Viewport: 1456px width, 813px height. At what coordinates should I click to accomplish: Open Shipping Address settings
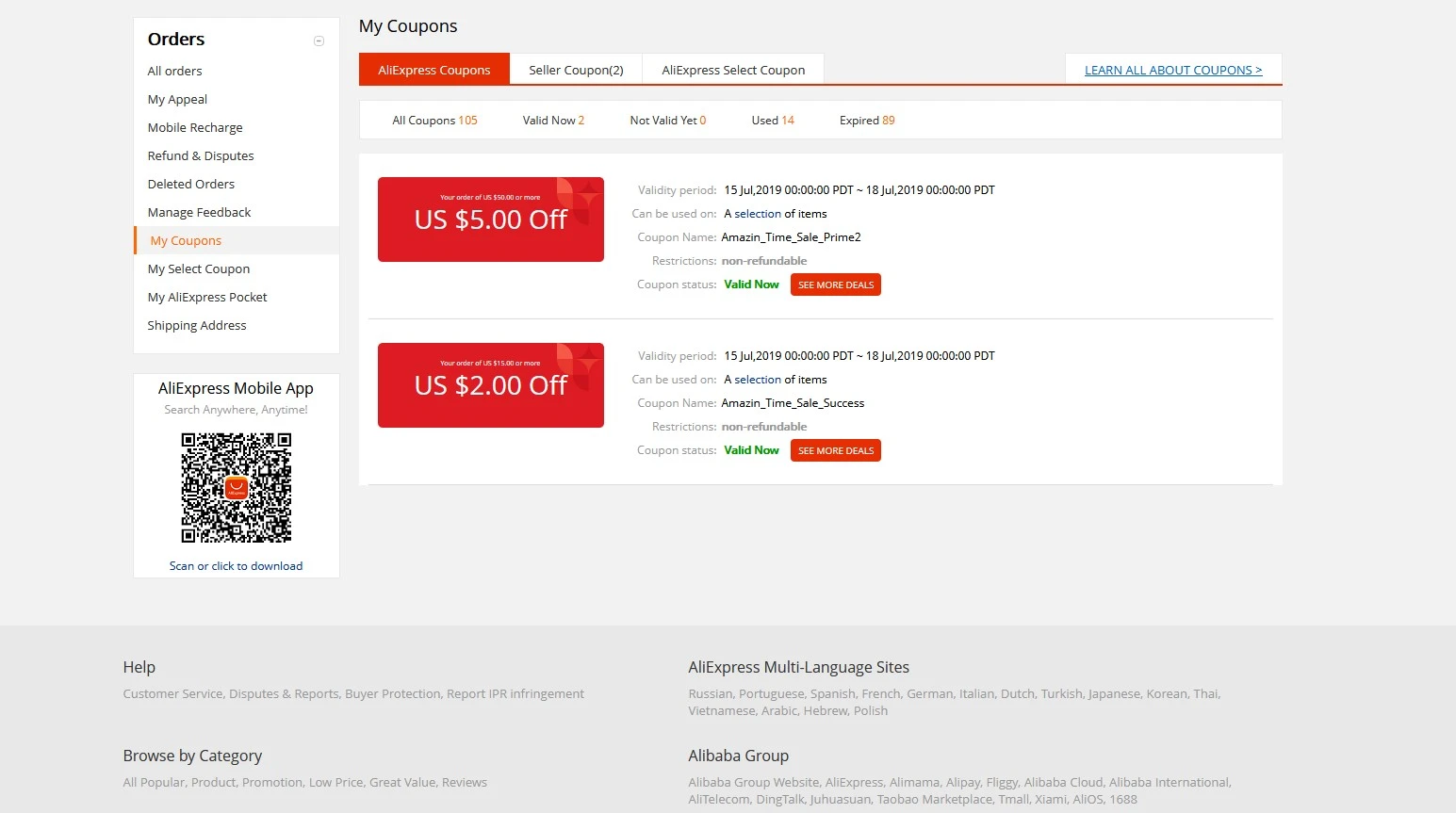point(197,325)
